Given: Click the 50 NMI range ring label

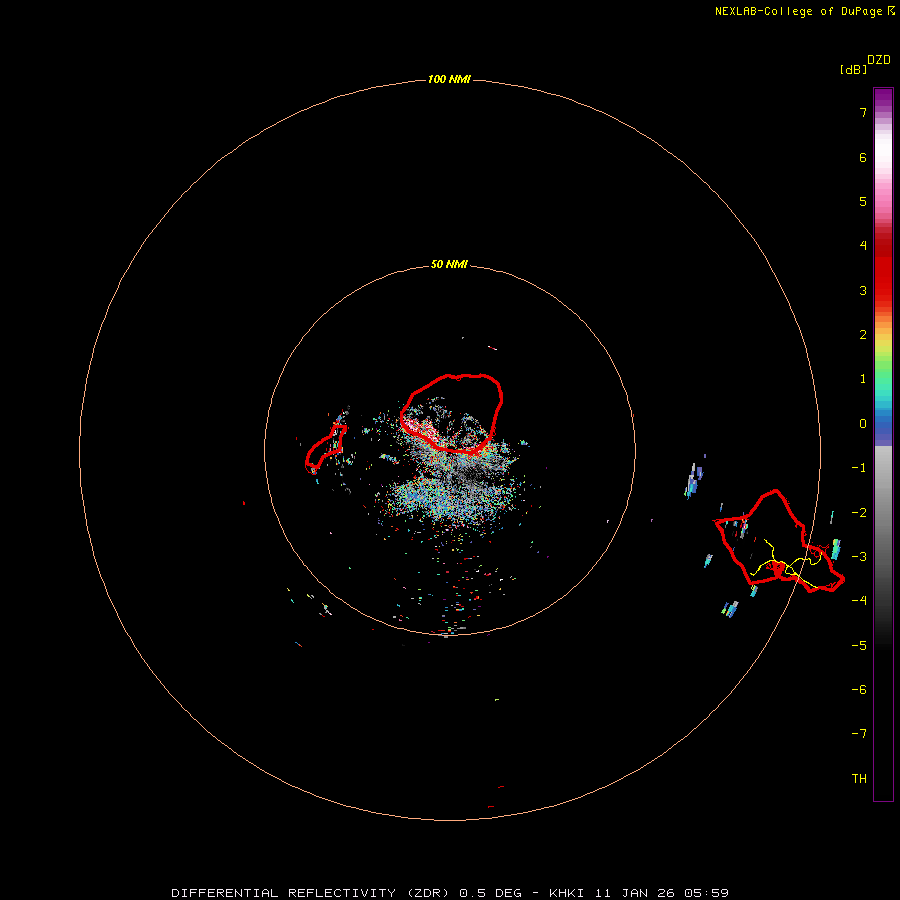Looking at the screenshot, I should coord(449,264).
